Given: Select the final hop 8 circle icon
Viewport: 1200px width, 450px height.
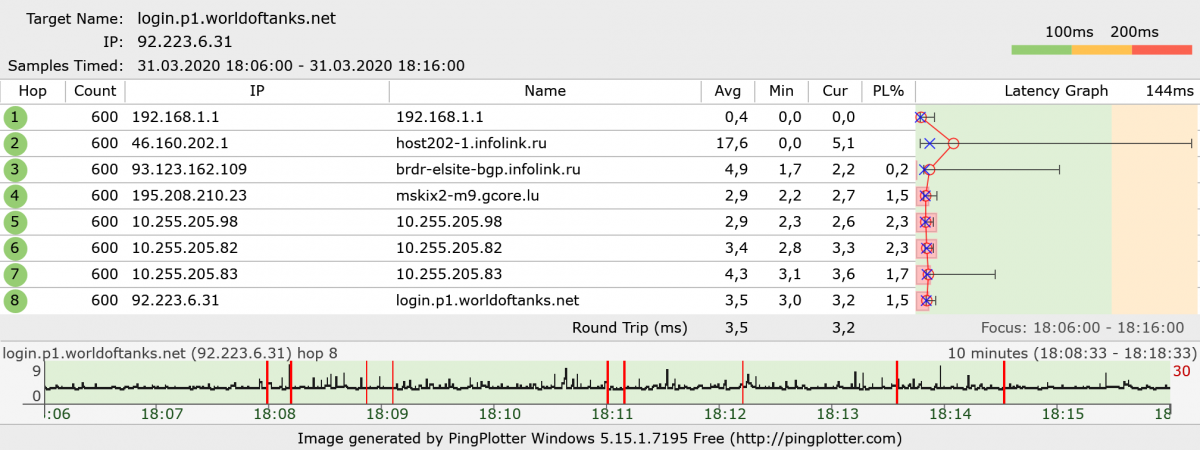Looking at the screenshot, I should click(x=15, y=299).
